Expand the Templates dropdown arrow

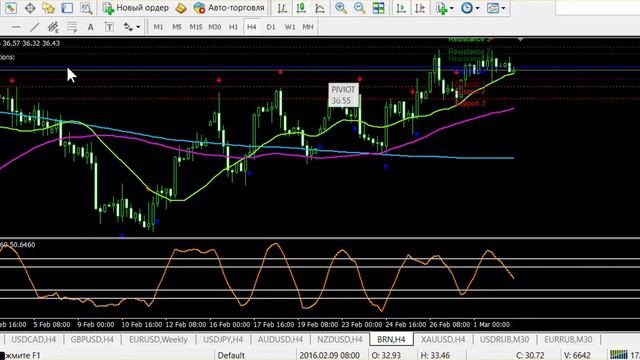pyautogui.click(x=503, y=8)
